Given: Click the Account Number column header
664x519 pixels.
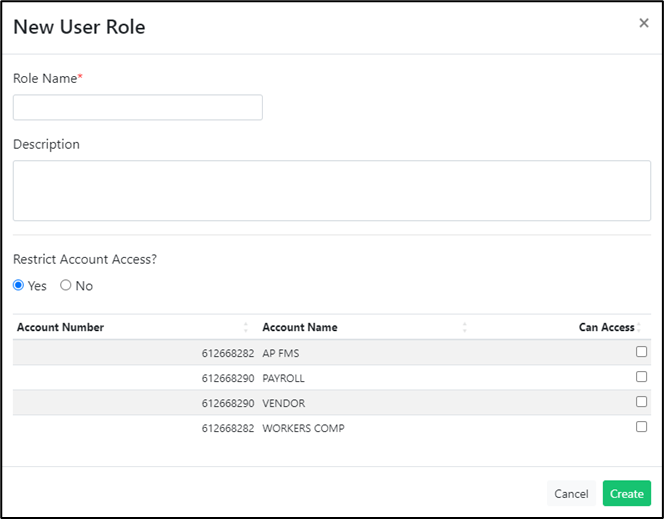Looking at the screenshot, I should (60, 327).
